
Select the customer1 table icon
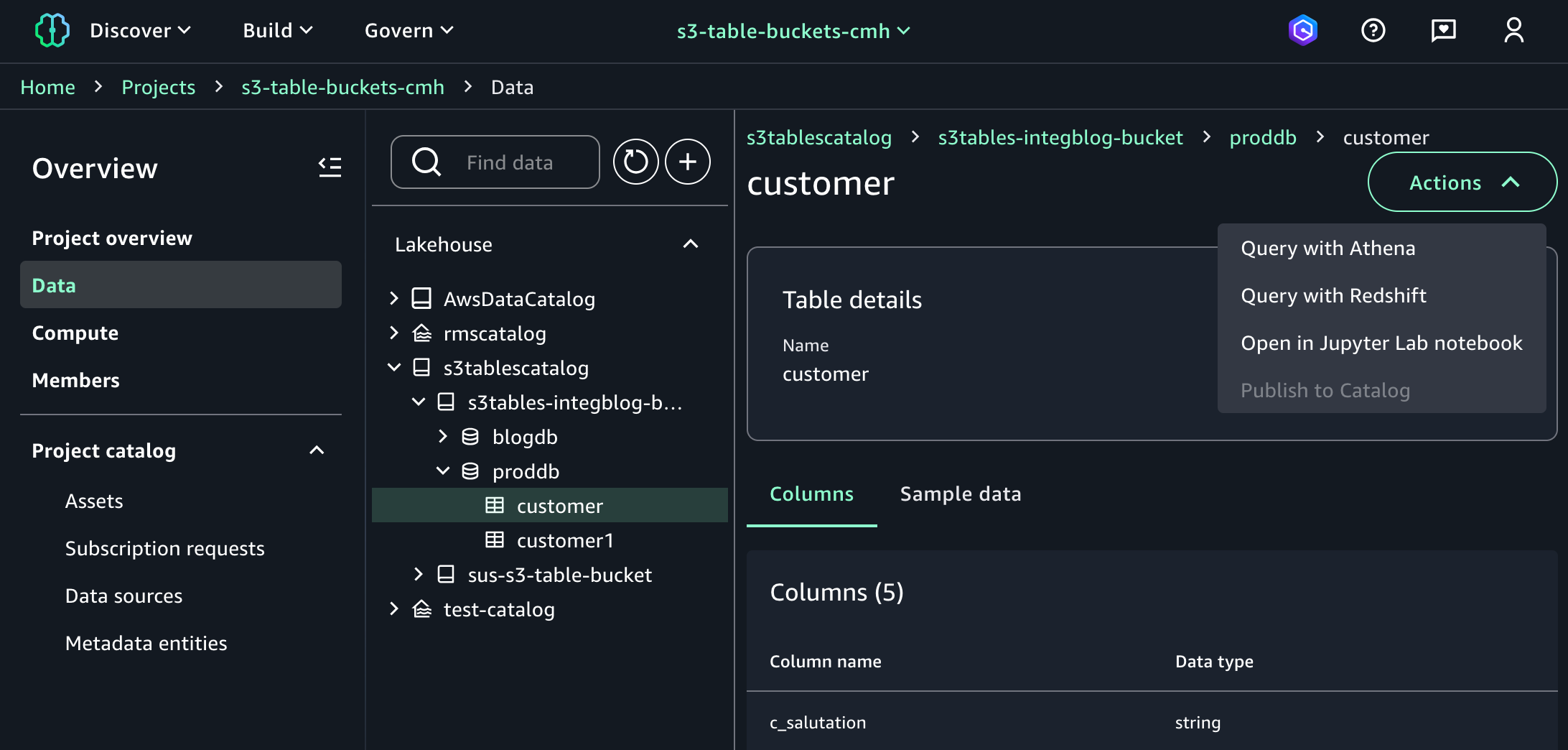click(x=496, y=540)
